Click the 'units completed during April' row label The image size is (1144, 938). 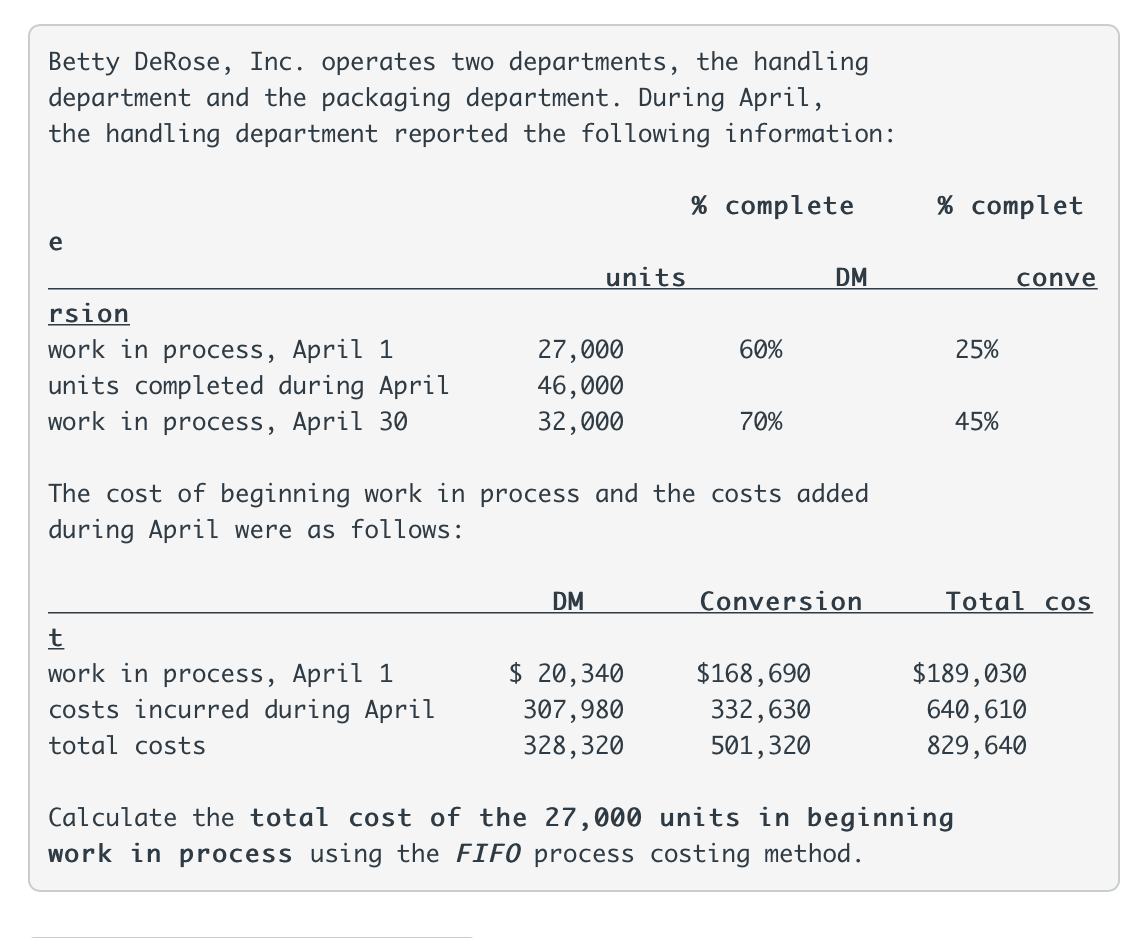tap(248, 386)
